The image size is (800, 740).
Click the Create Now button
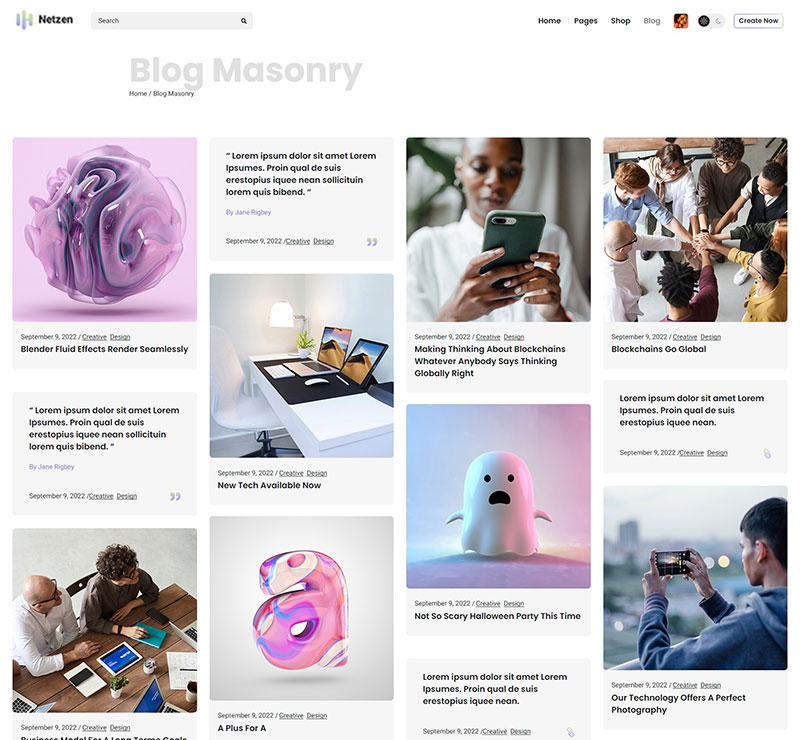pos(758,21)
